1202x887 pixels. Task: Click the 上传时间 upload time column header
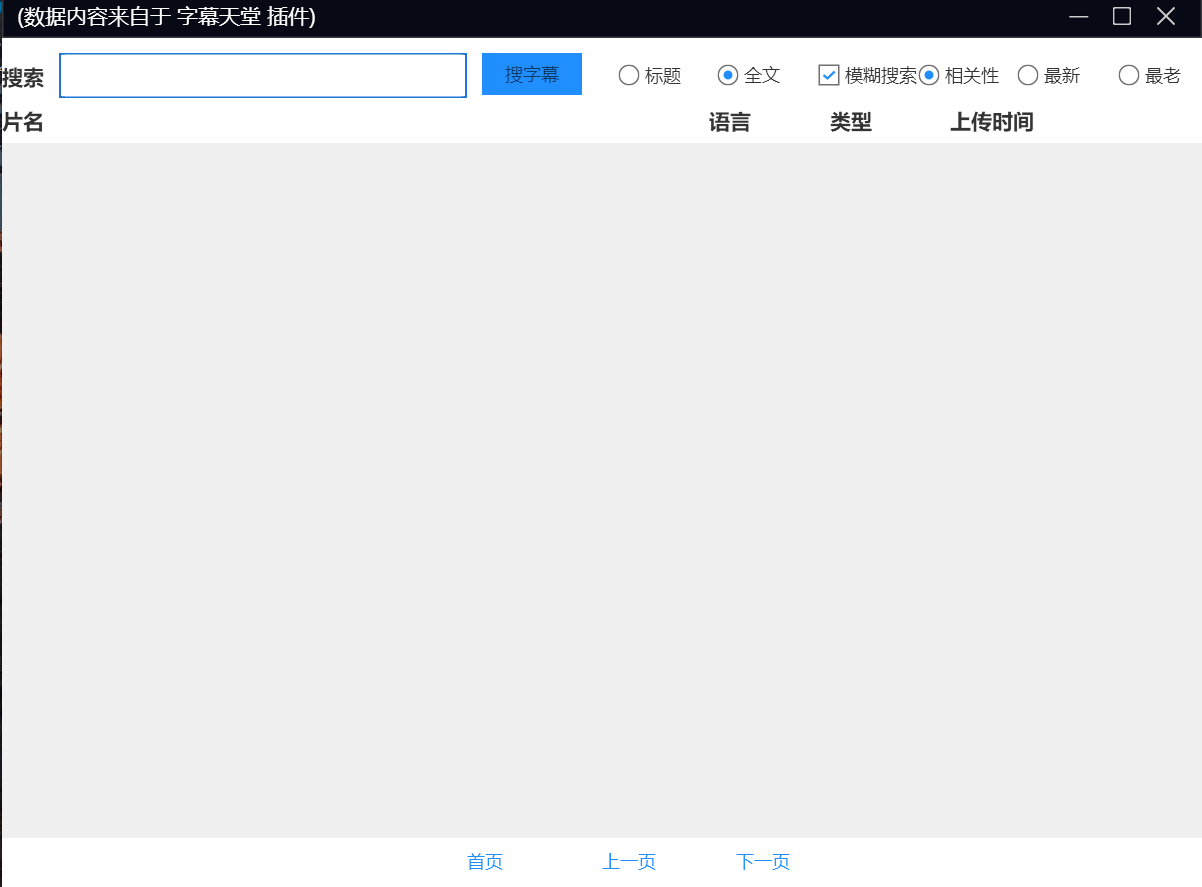click(991, 122)
